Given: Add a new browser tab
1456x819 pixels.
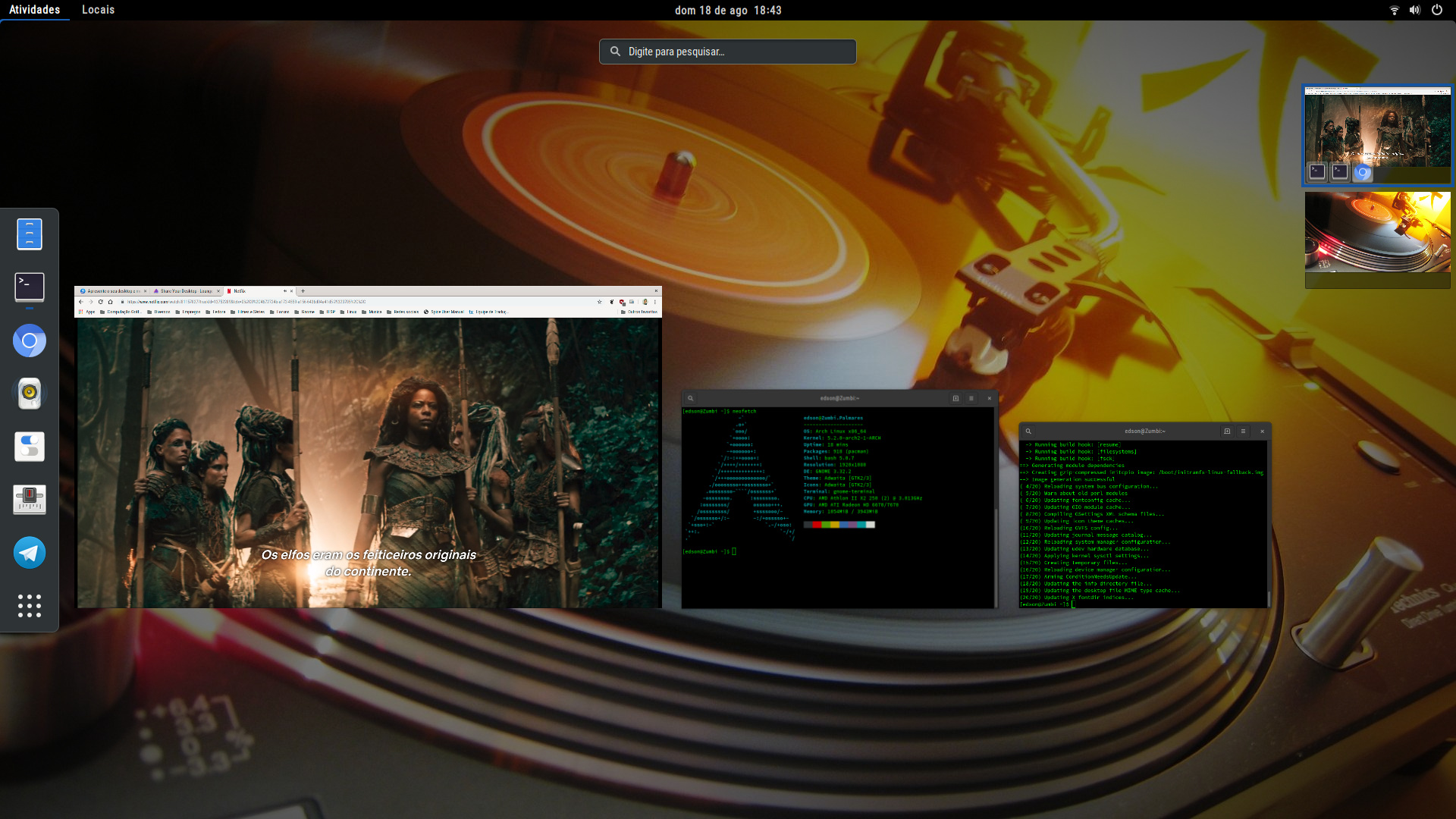Looking at the screenshot, I should (303, 290).
